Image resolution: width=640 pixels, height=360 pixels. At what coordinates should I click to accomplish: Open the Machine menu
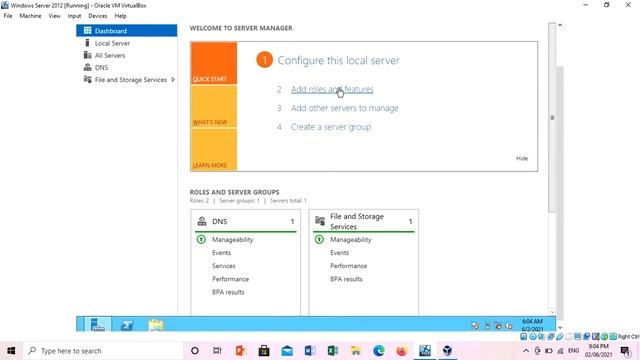pyautogui.click(x=30, y=16)
